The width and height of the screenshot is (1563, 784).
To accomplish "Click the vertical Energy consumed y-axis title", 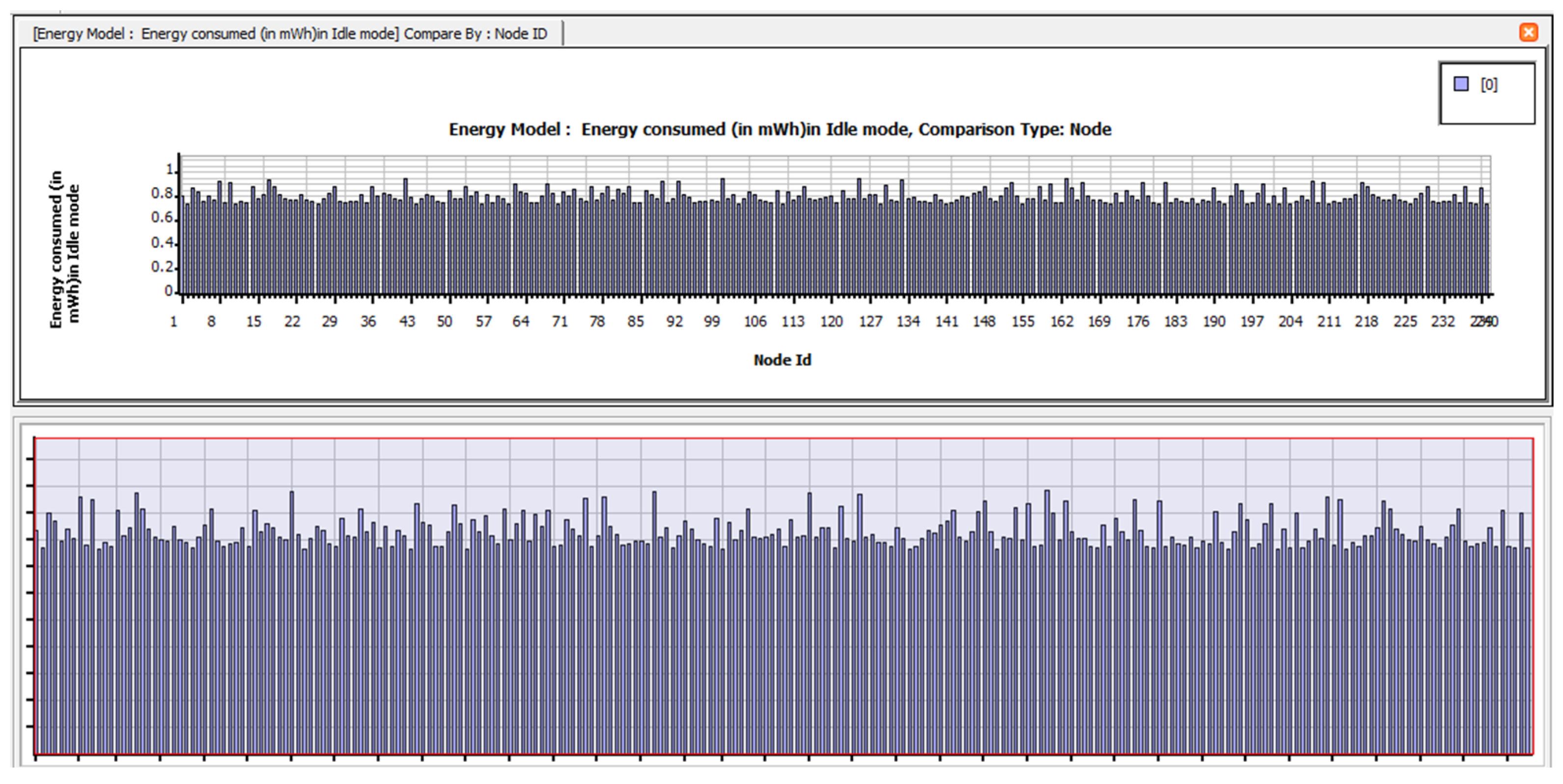I will [64, 249].
